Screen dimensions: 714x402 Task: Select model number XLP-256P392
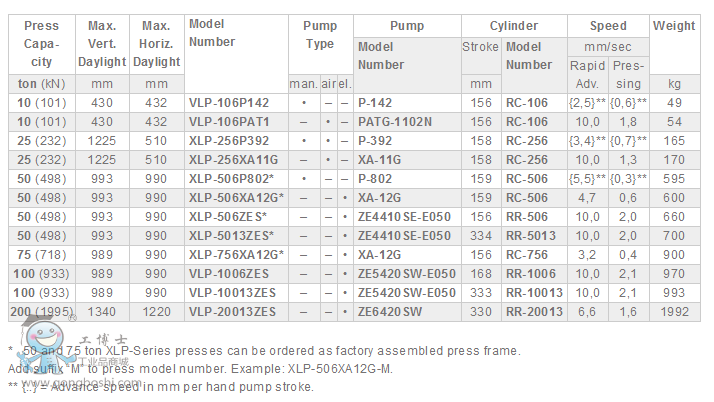tap(229, 140)
